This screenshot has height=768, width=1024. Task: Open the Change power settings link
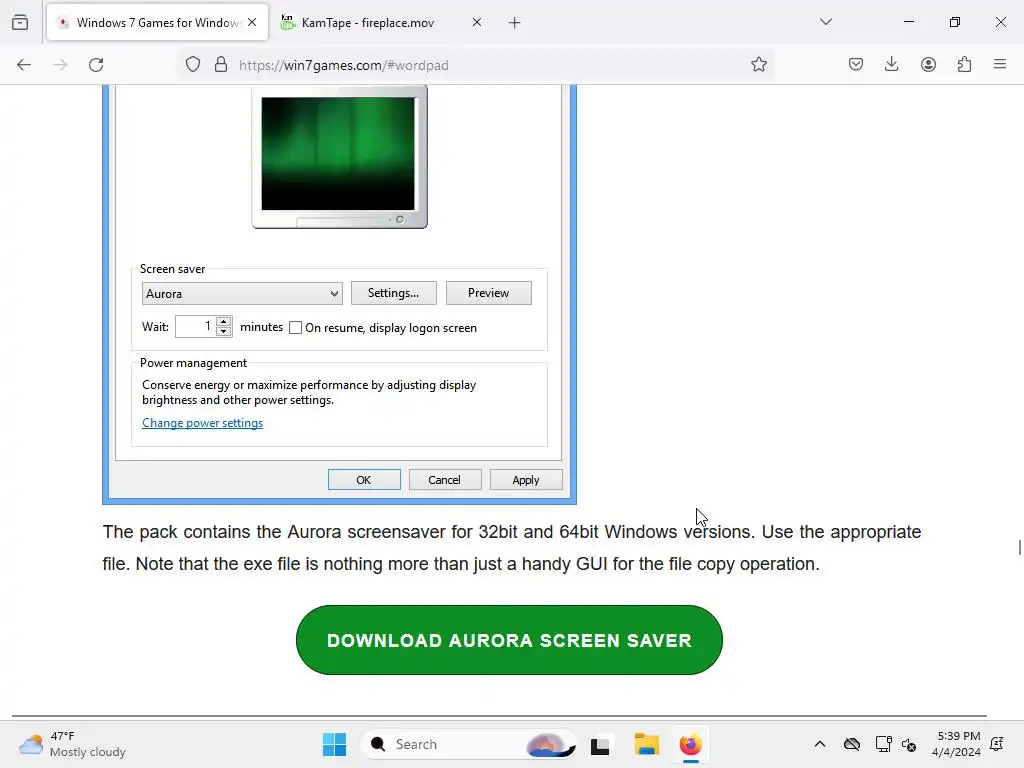[x=202, y=423]
